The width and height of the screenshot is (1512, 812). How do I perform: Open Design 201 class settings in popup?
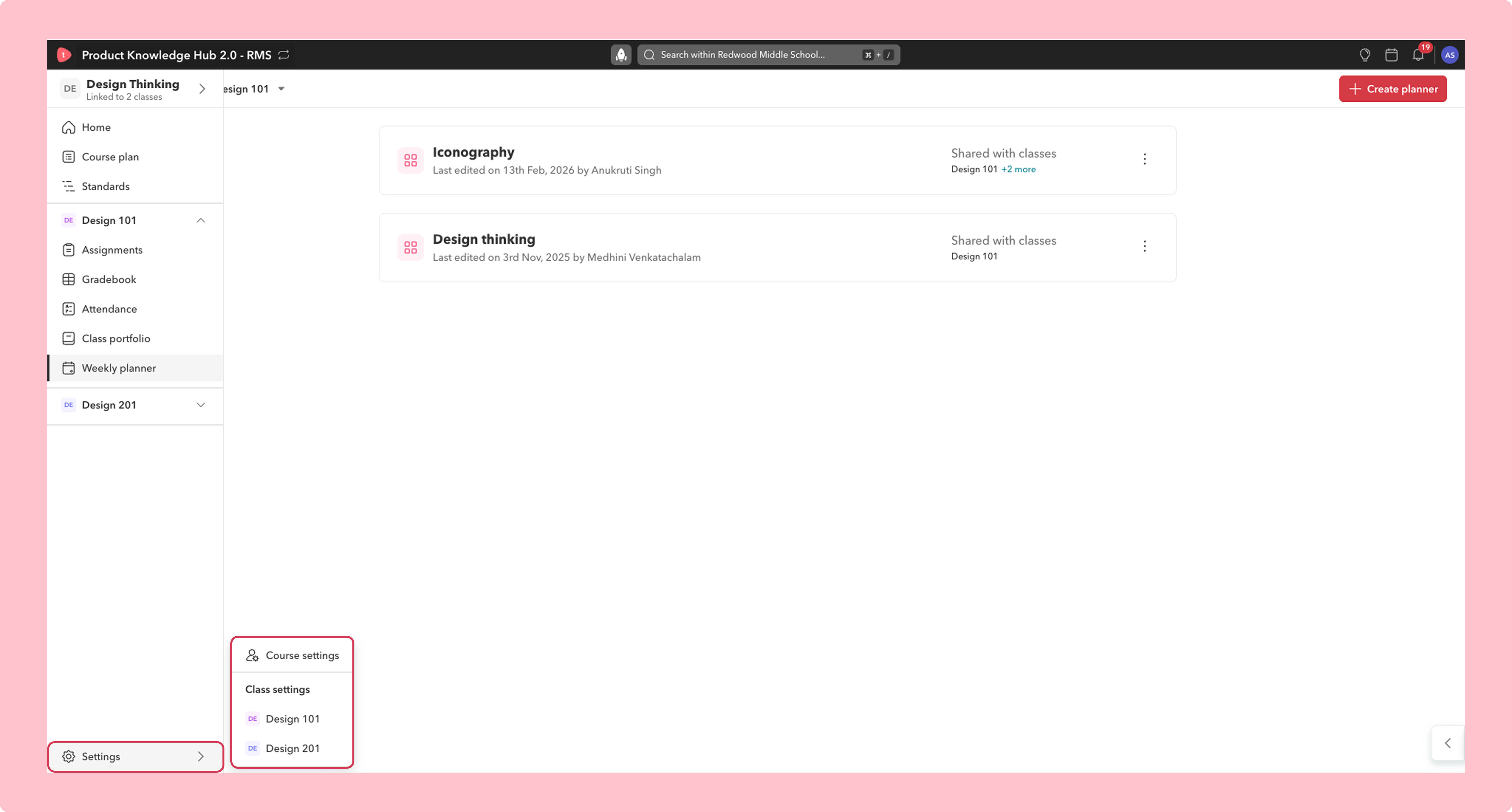point(292,748)
